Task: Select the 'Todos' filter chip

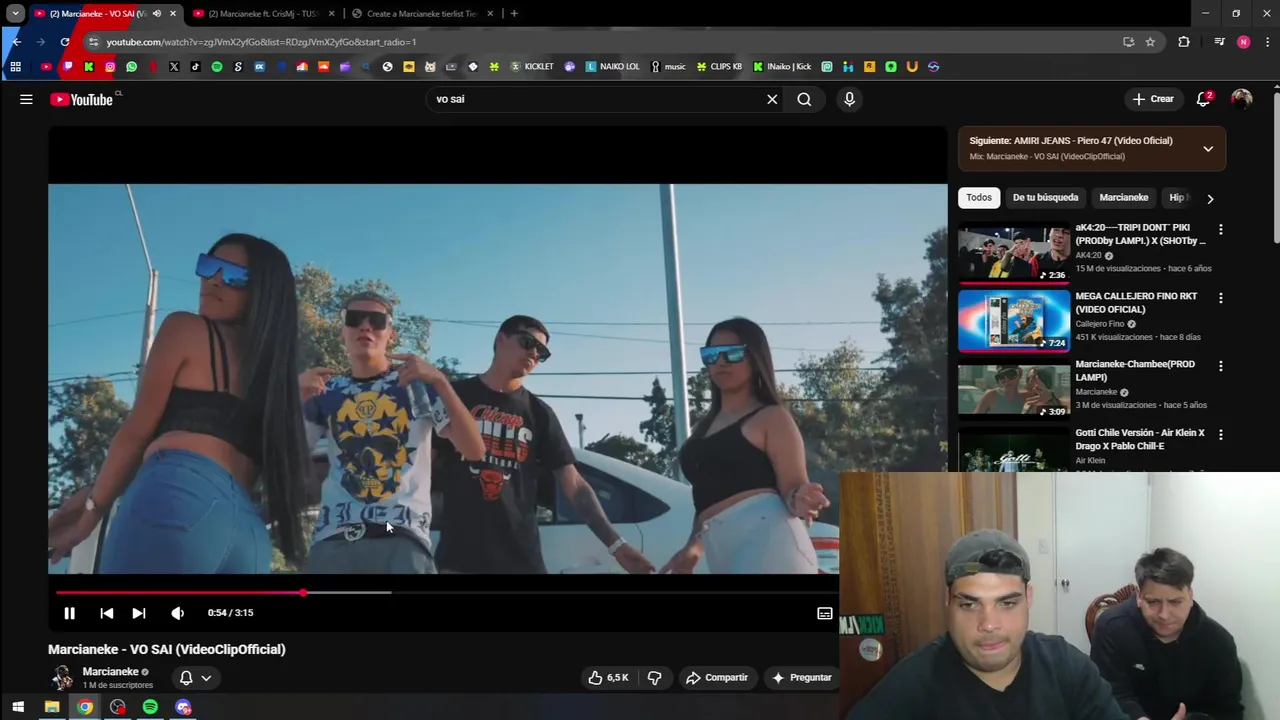Action: click(979, 198)
